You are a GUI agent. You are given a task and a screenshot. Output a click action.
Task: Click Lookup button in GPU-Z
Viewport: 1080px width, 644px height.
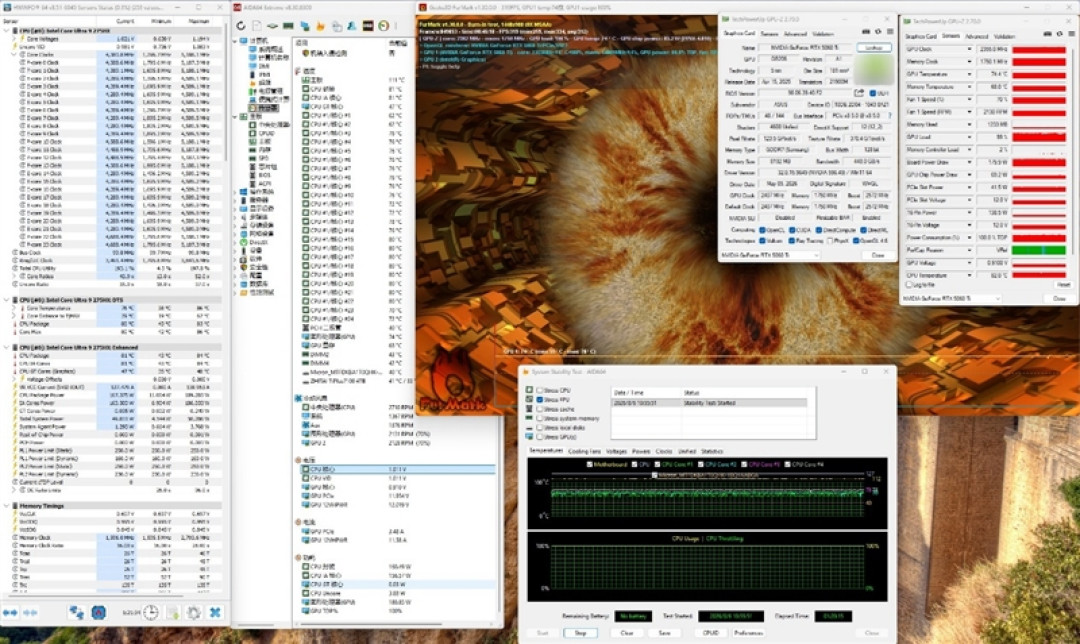873,48
